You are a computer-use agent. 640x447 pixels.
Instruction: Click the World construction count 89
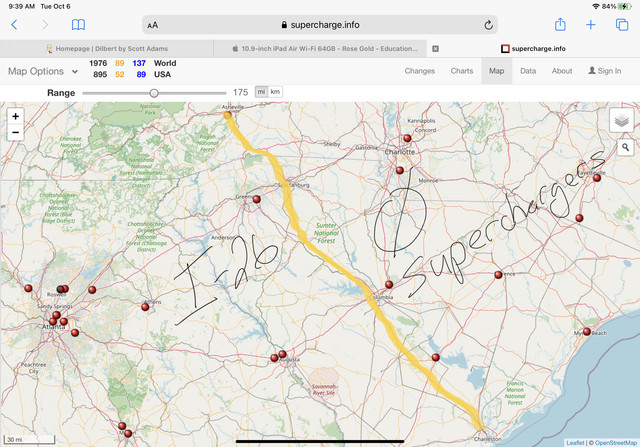coord(120,63)
